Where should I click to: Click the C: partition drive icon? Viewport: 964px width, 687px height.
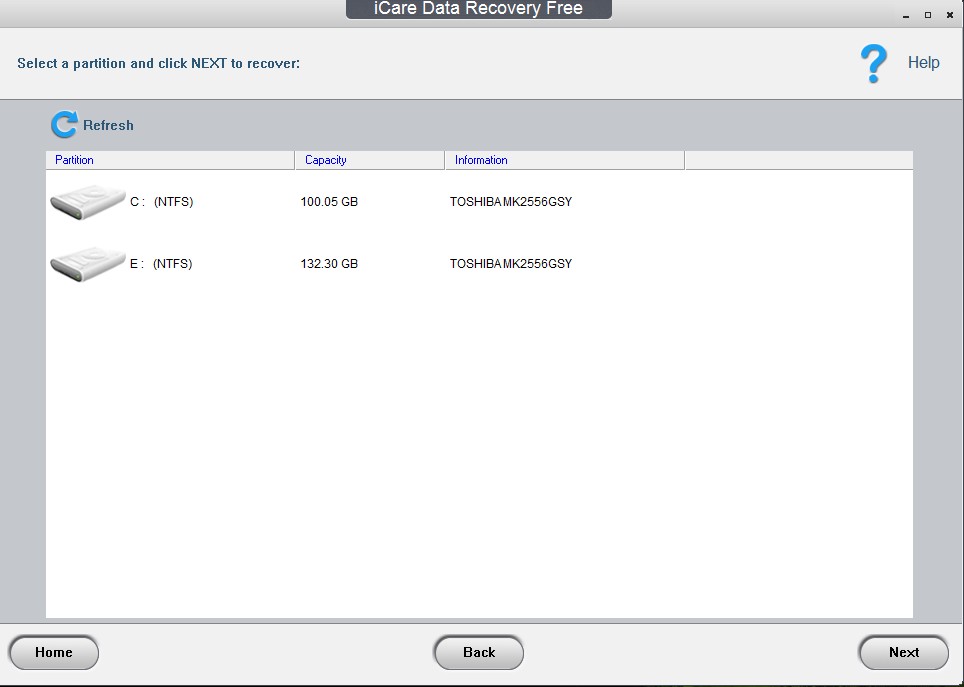(87, 201)
